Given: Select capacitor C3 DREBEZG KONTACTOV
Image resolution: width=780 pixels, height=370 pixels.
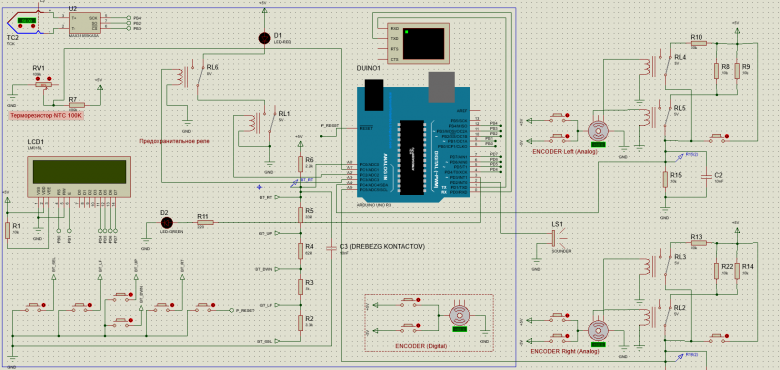Looking at the screenshot, I should coord(331,248).
